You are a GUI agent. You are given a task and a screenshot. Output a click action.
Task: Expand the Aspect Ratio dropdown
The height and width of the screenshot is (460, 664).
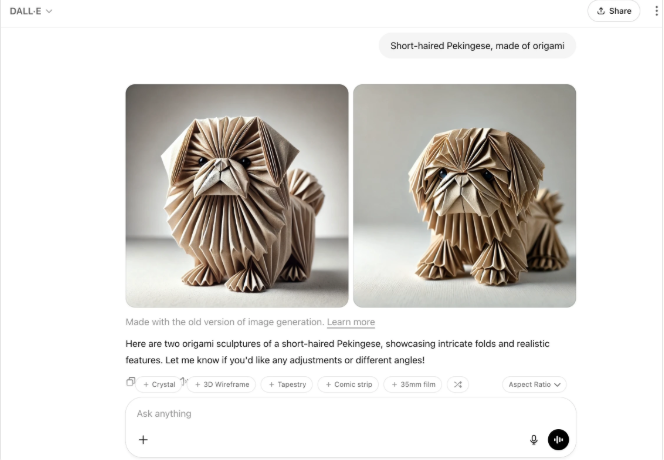(534, 385)
